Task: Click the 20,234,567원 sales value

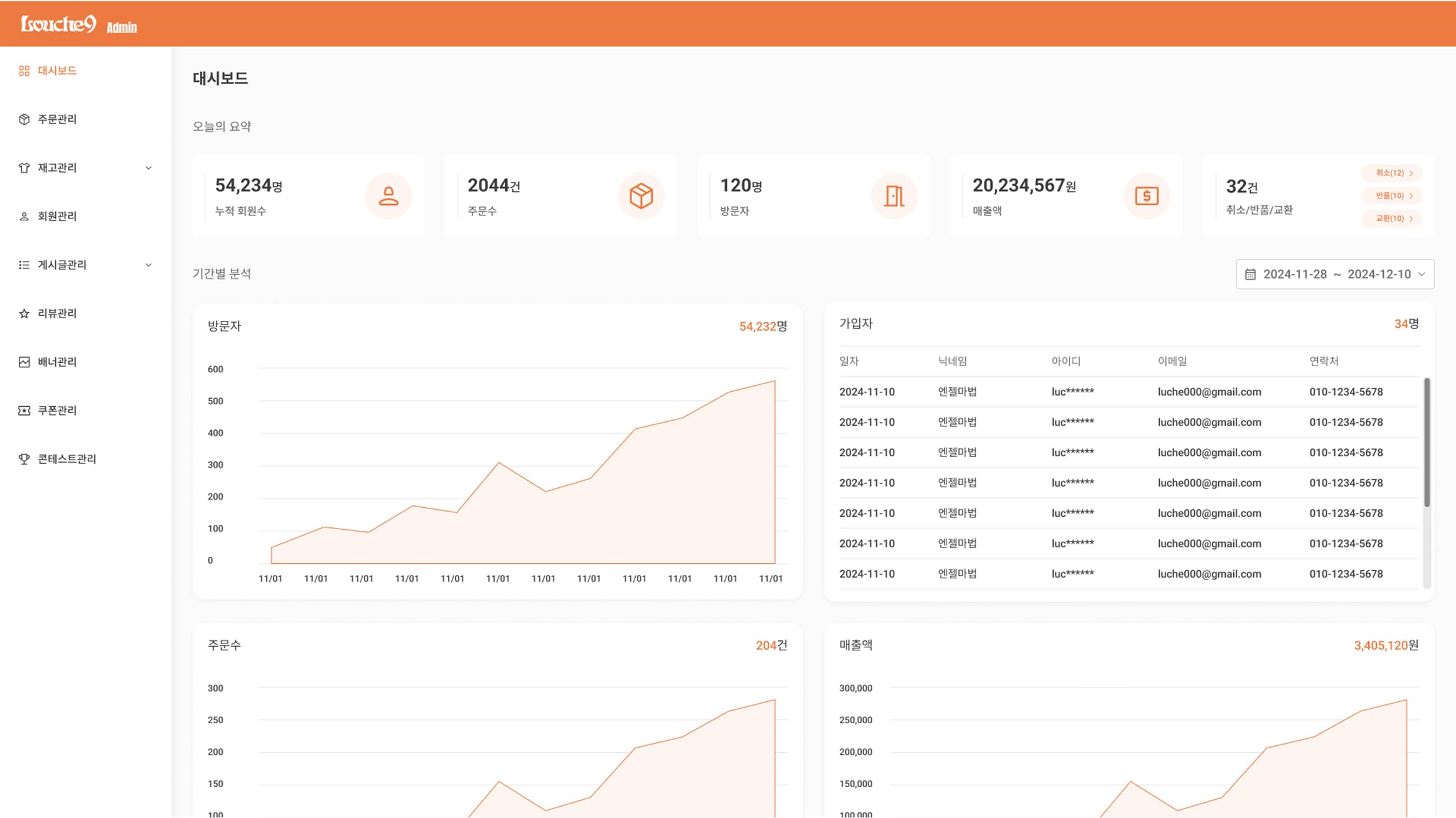Action: click(x=1024, y=186)
